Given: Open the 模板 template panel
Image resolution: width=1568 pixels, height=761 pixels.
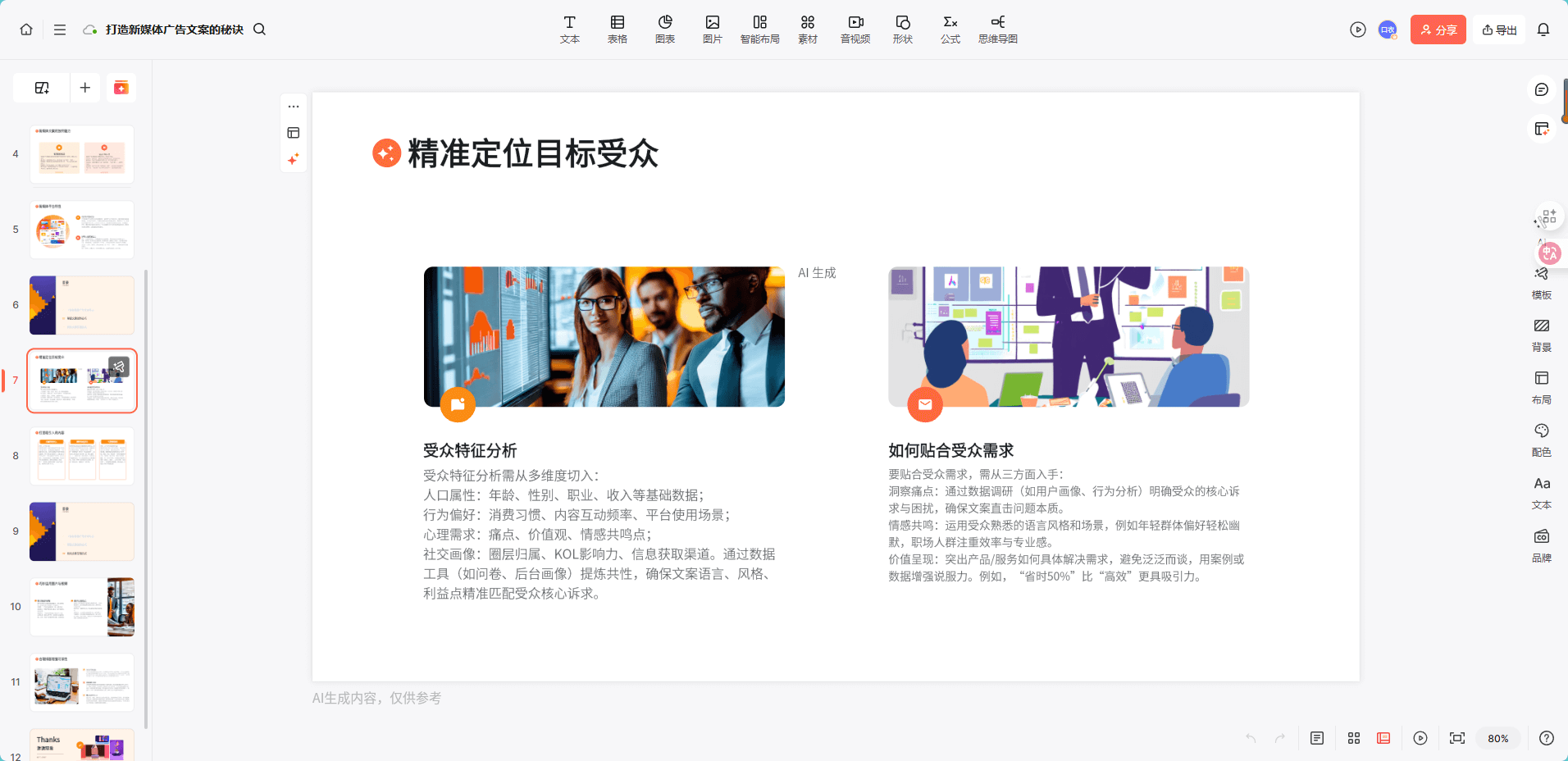Looking at the screenshot, I should (1541, 282).
